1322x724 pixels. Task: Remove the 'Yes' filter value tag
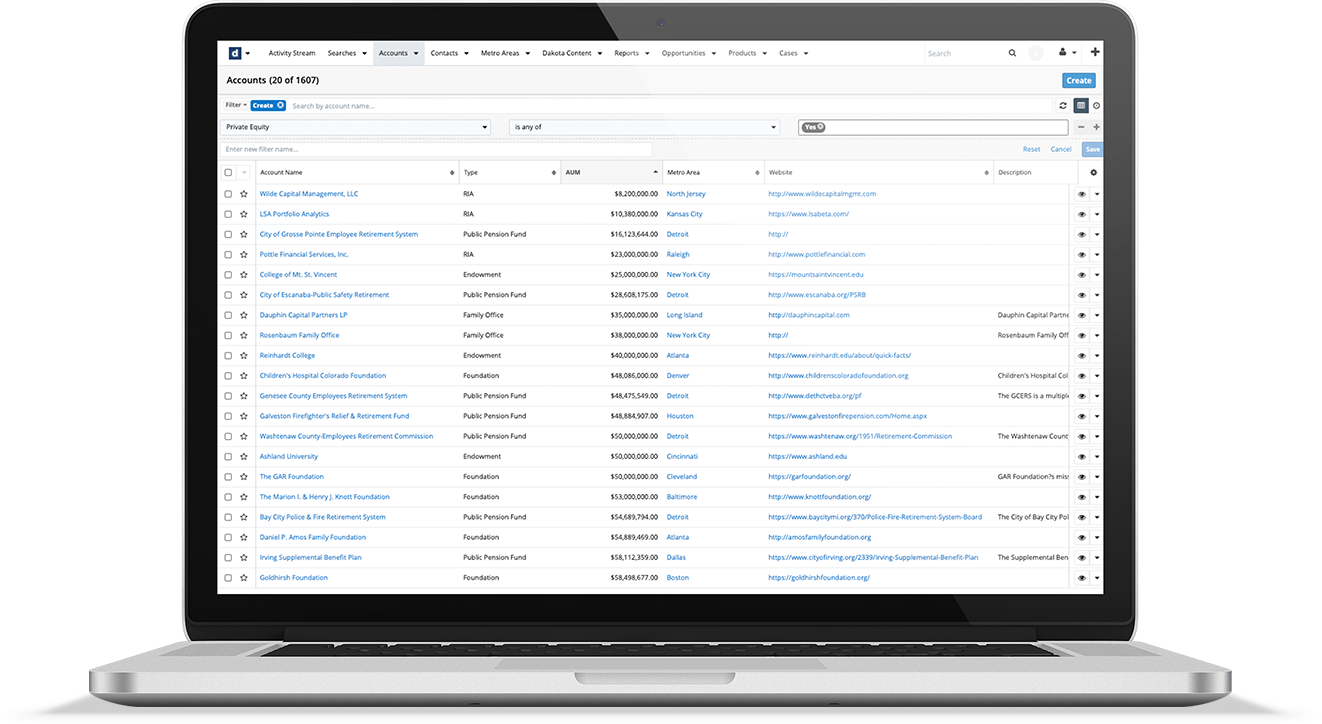820,127
